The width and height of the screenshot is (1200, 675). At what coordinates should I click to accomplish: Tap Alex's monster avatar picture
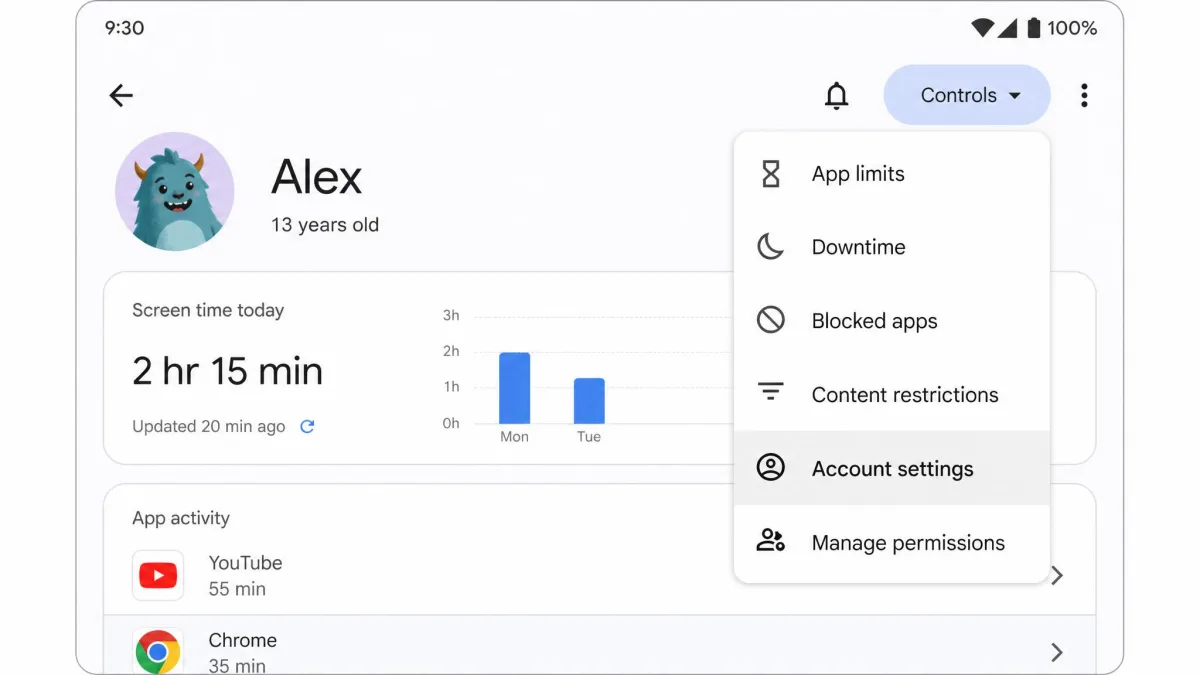(x=175, y=192)
